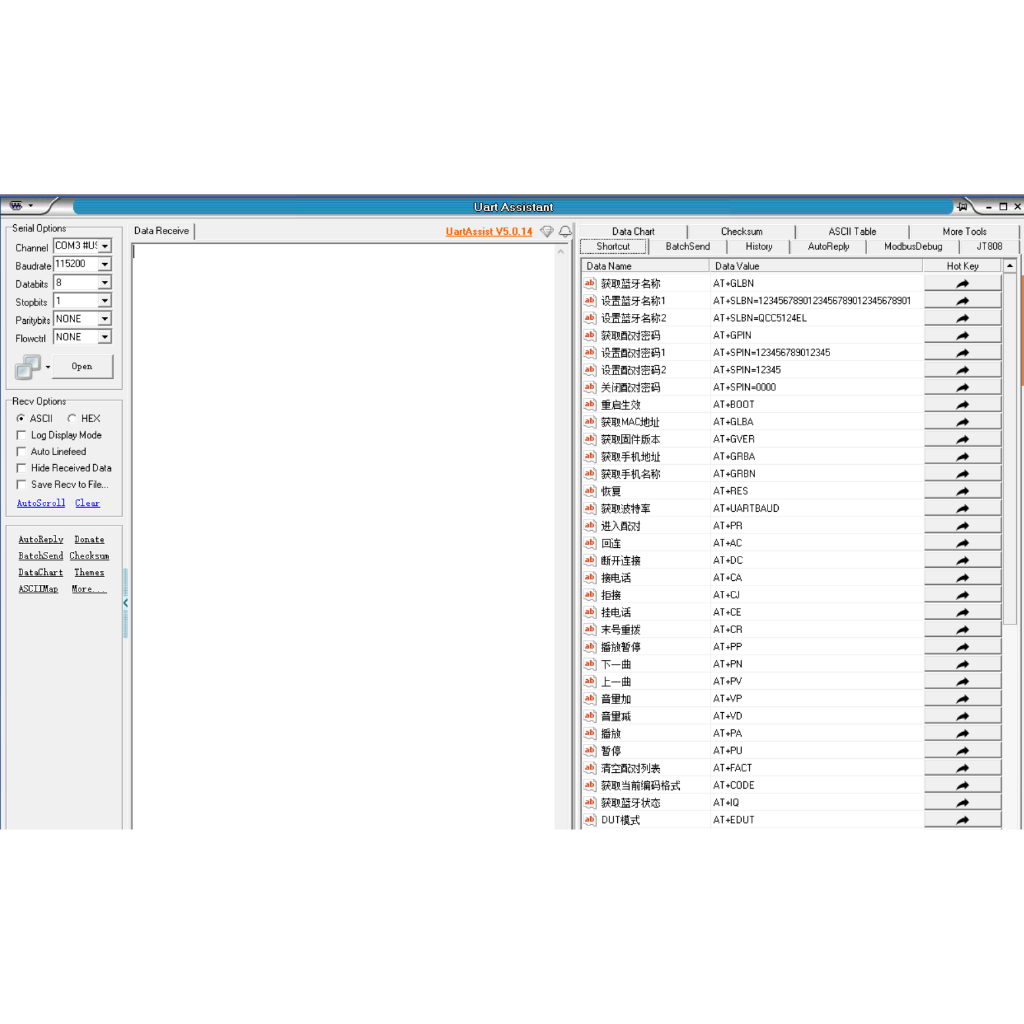Click the AutoScroll link
This screenshot has height=1024, width=1024.
pos(41,503)
